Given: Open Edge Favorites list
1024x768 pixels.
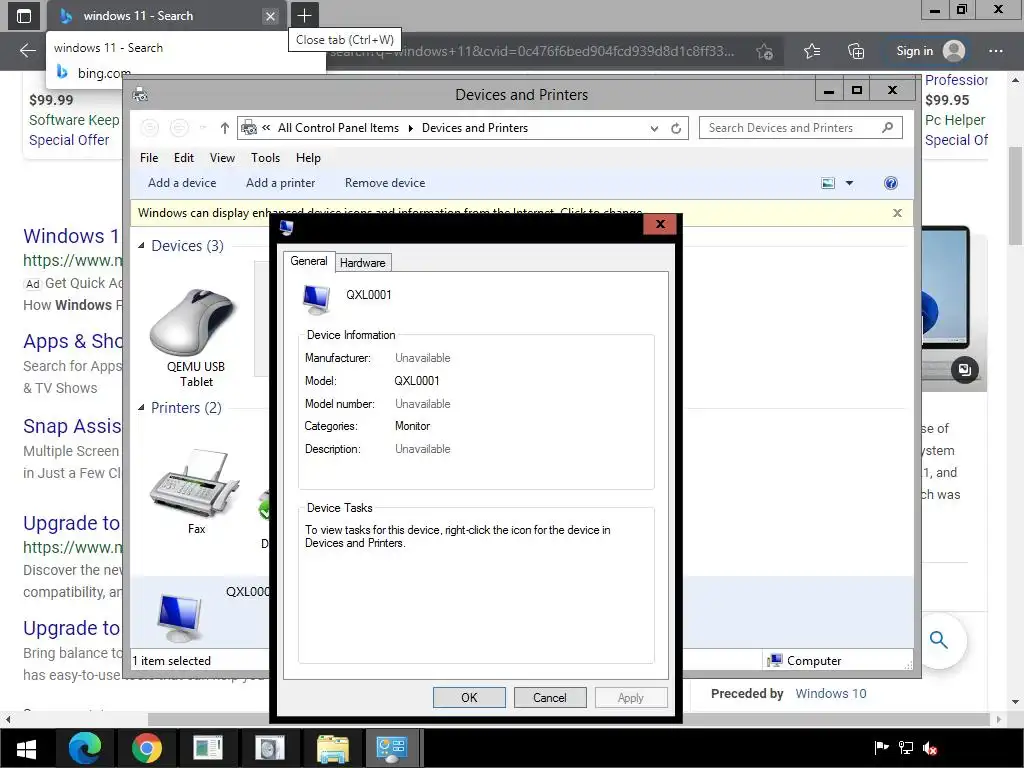Looking at the screenshot, I should point(812,51).
